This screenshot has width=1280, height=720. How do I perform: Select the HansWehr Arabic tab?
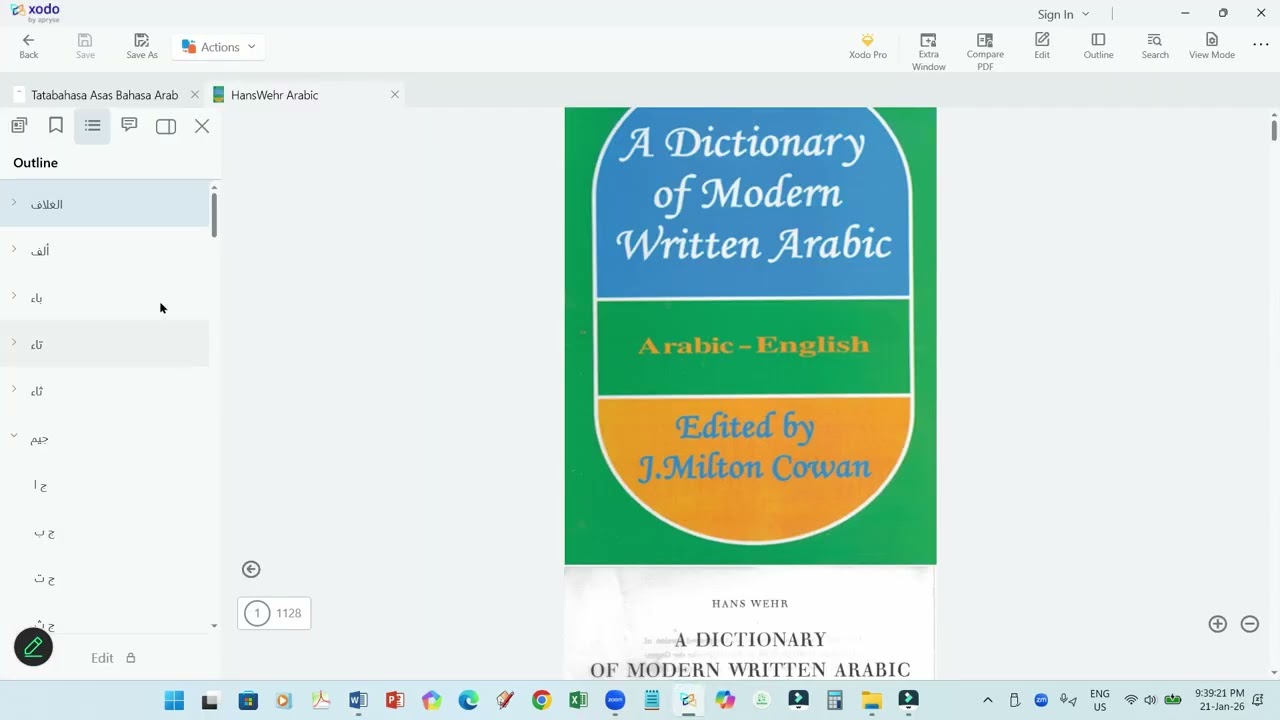[x=274, y=95]
